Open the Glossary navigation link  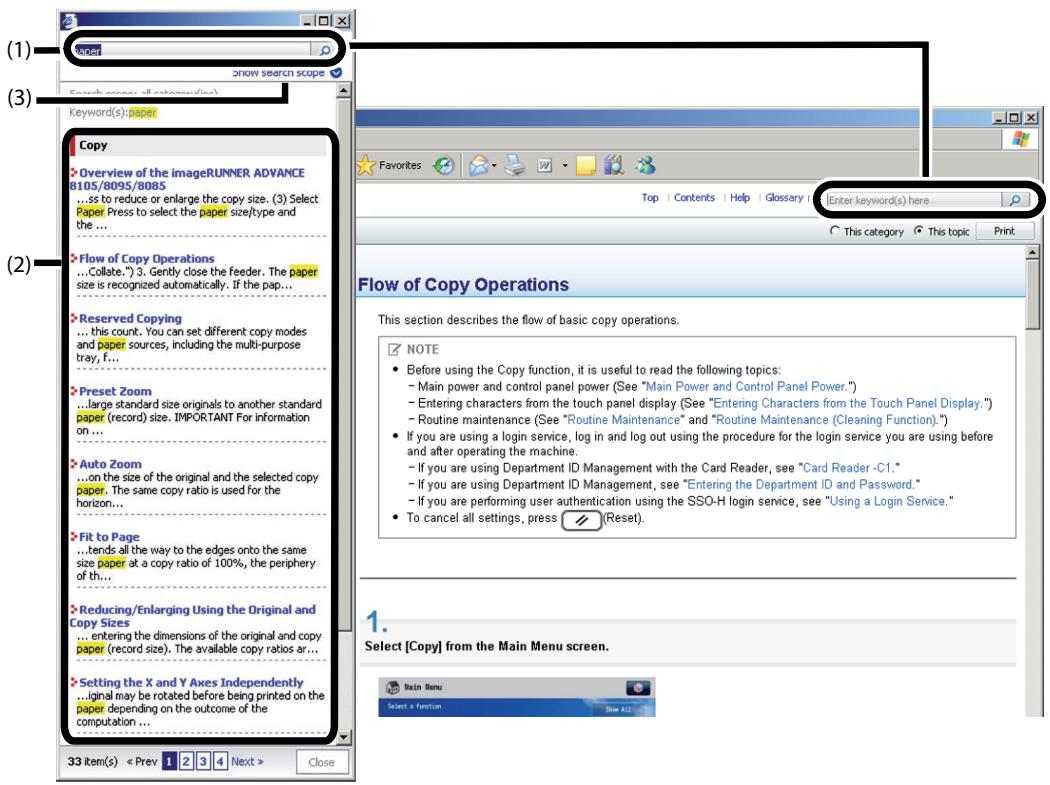coord(784,198)
